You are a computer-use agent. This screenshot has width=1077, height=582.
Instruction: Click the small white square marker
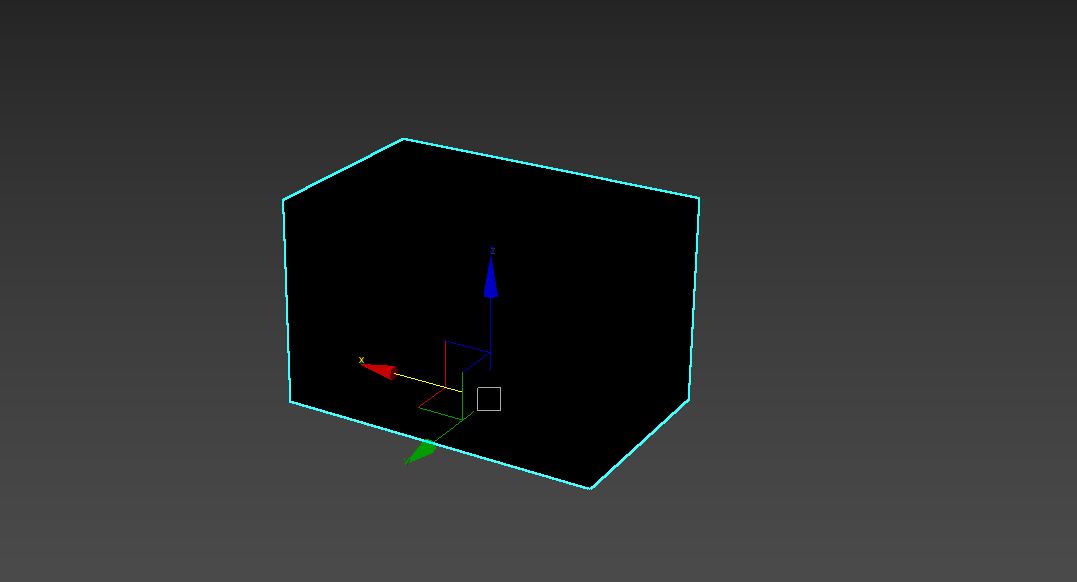tap(488, 399)
